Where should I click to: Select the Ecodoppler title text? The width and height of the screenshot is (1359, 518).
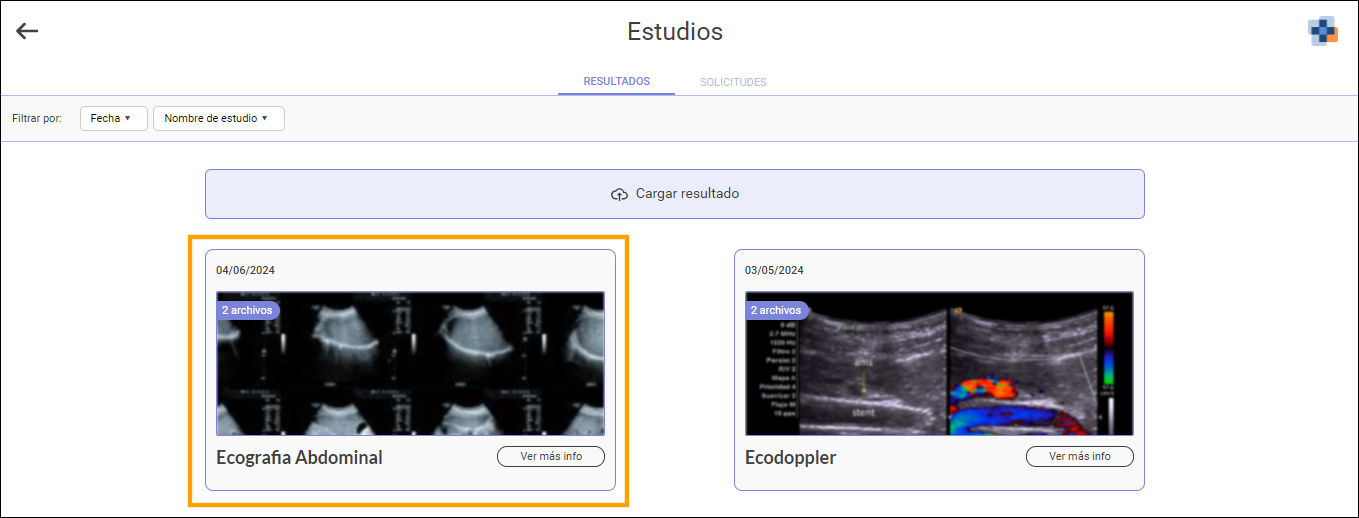[x=791, y=458]
